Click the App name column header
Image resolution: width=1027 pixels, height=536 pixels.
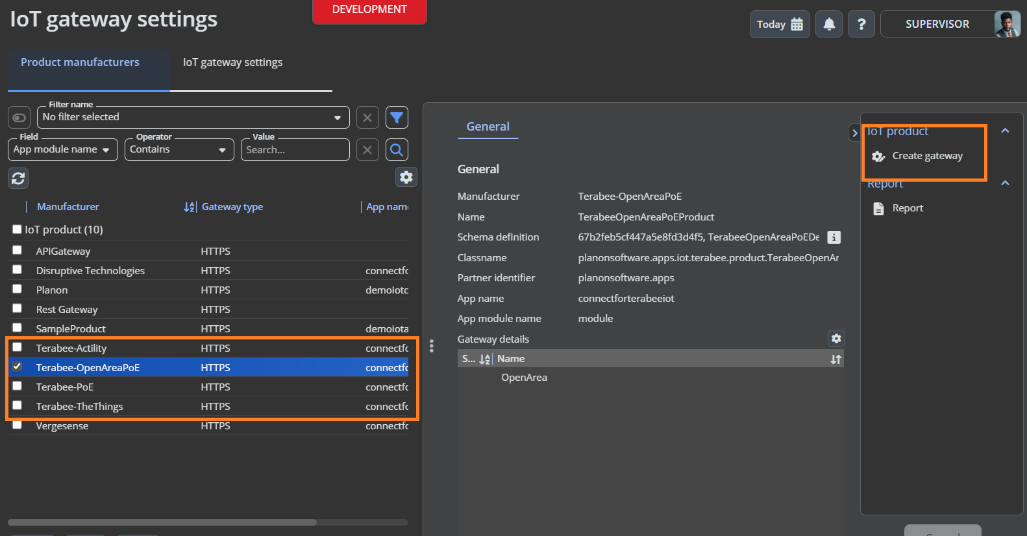coord(387,207)
